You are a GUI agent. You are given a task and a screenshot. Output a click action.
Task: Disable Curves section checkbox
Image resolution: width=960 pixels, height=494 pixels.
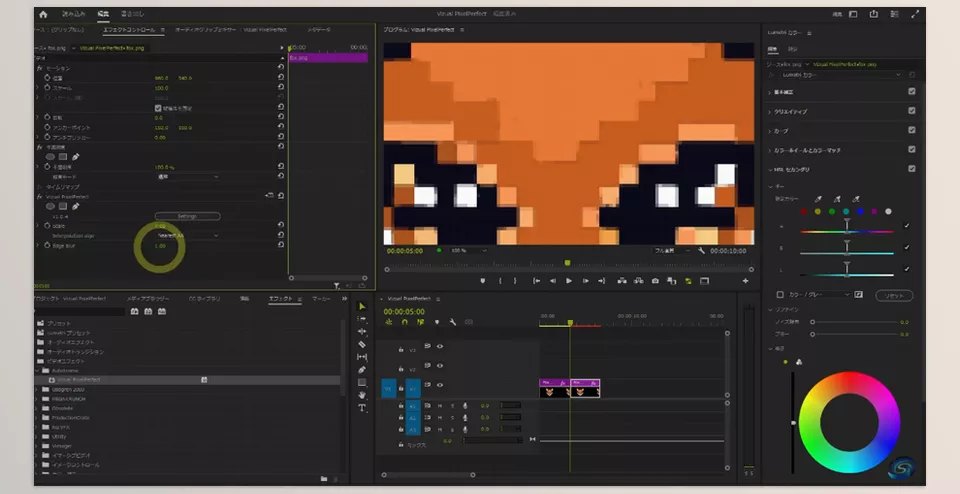912,130
